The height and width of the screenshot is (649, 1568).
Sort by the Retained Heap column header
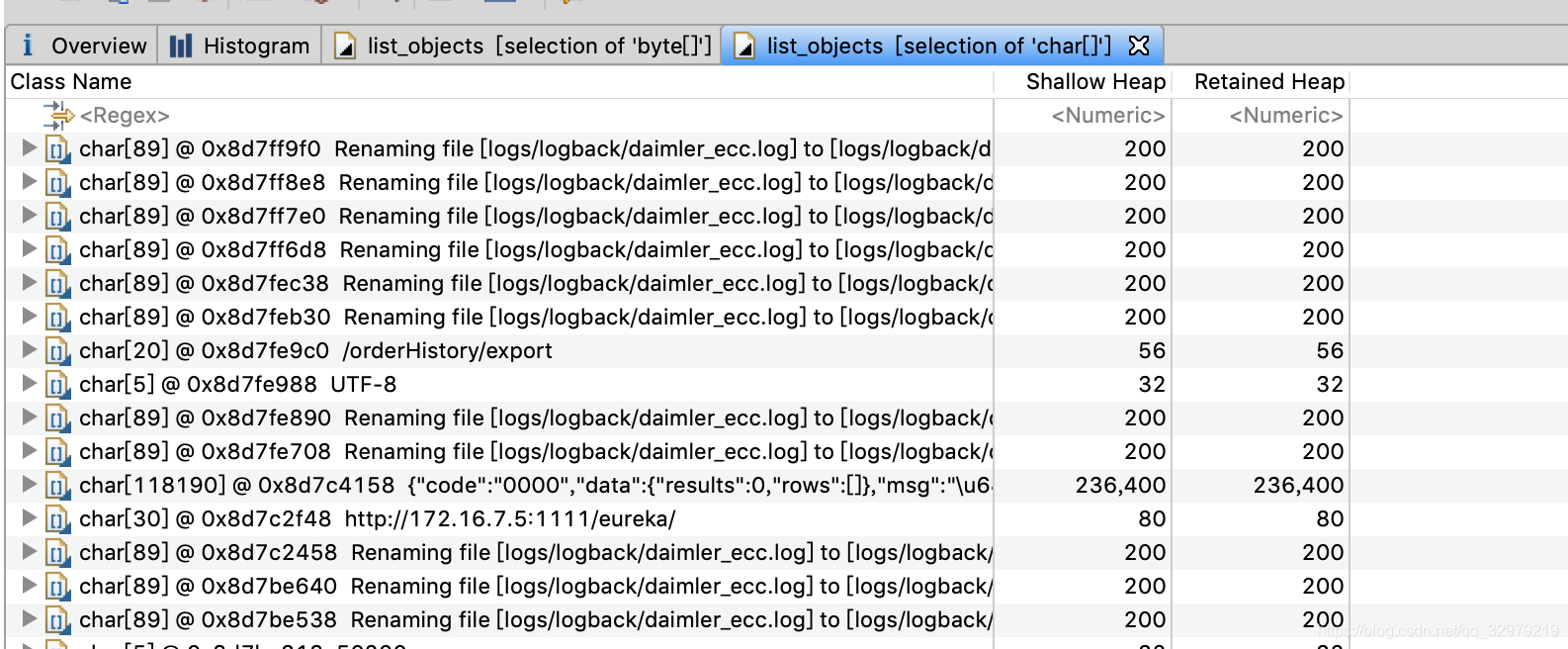tap(1261, 82)
